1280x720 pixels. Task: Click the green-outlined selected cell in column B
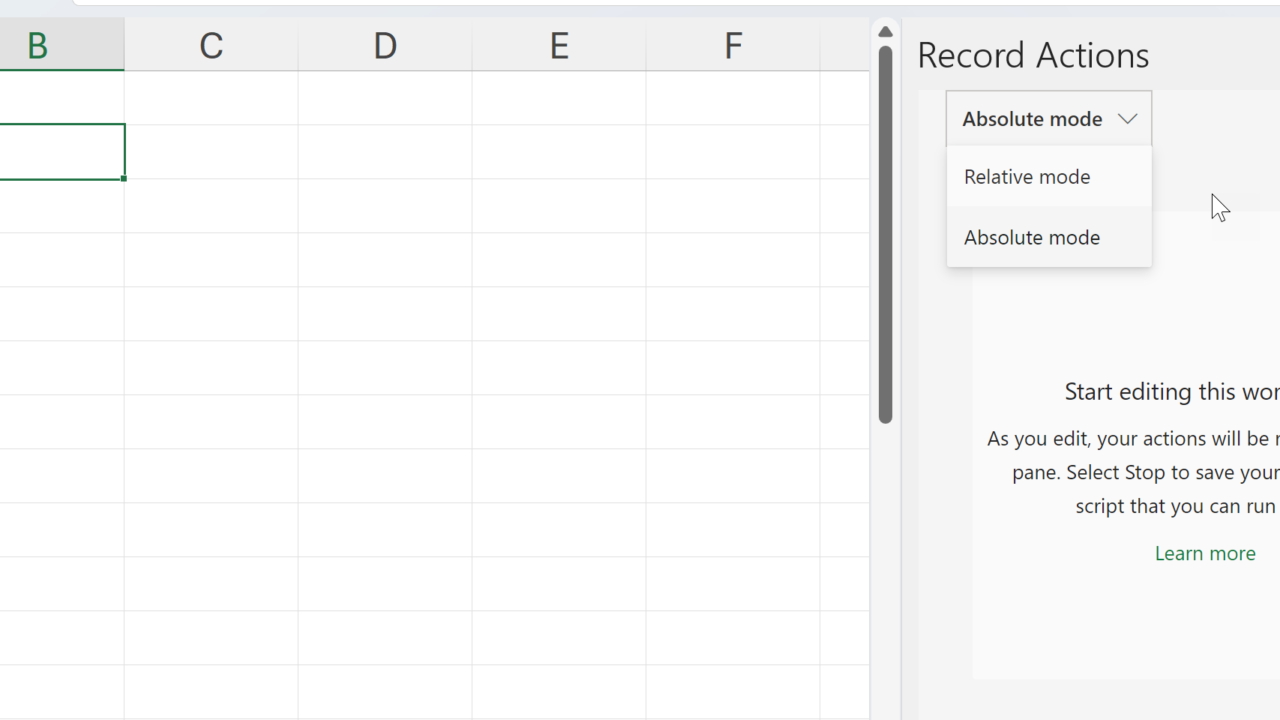60,152
